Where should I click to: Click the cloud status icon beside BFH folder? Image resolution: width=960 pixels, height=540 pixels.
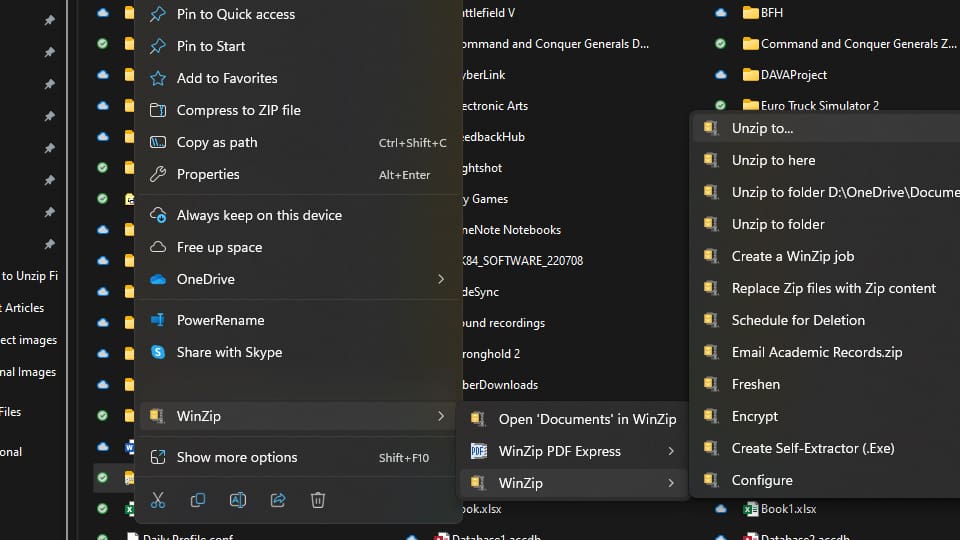[721, 13]
